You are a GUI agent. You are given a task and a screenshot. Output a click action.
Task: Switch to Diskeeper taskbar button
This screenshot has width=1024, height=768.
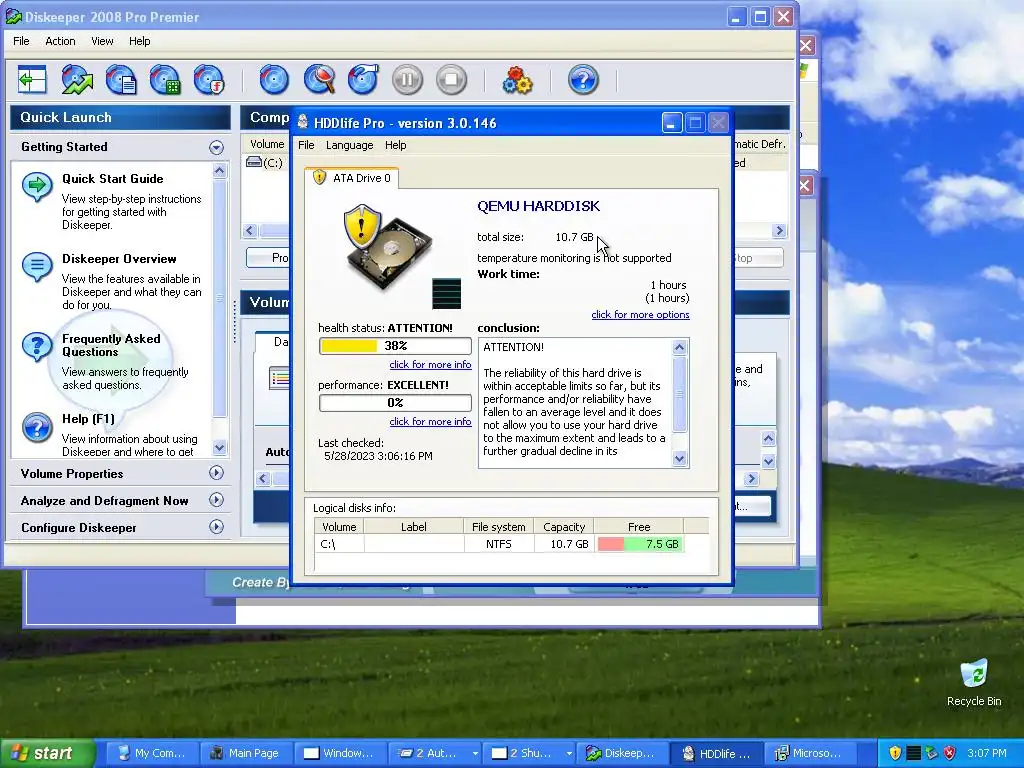[620, 753]
